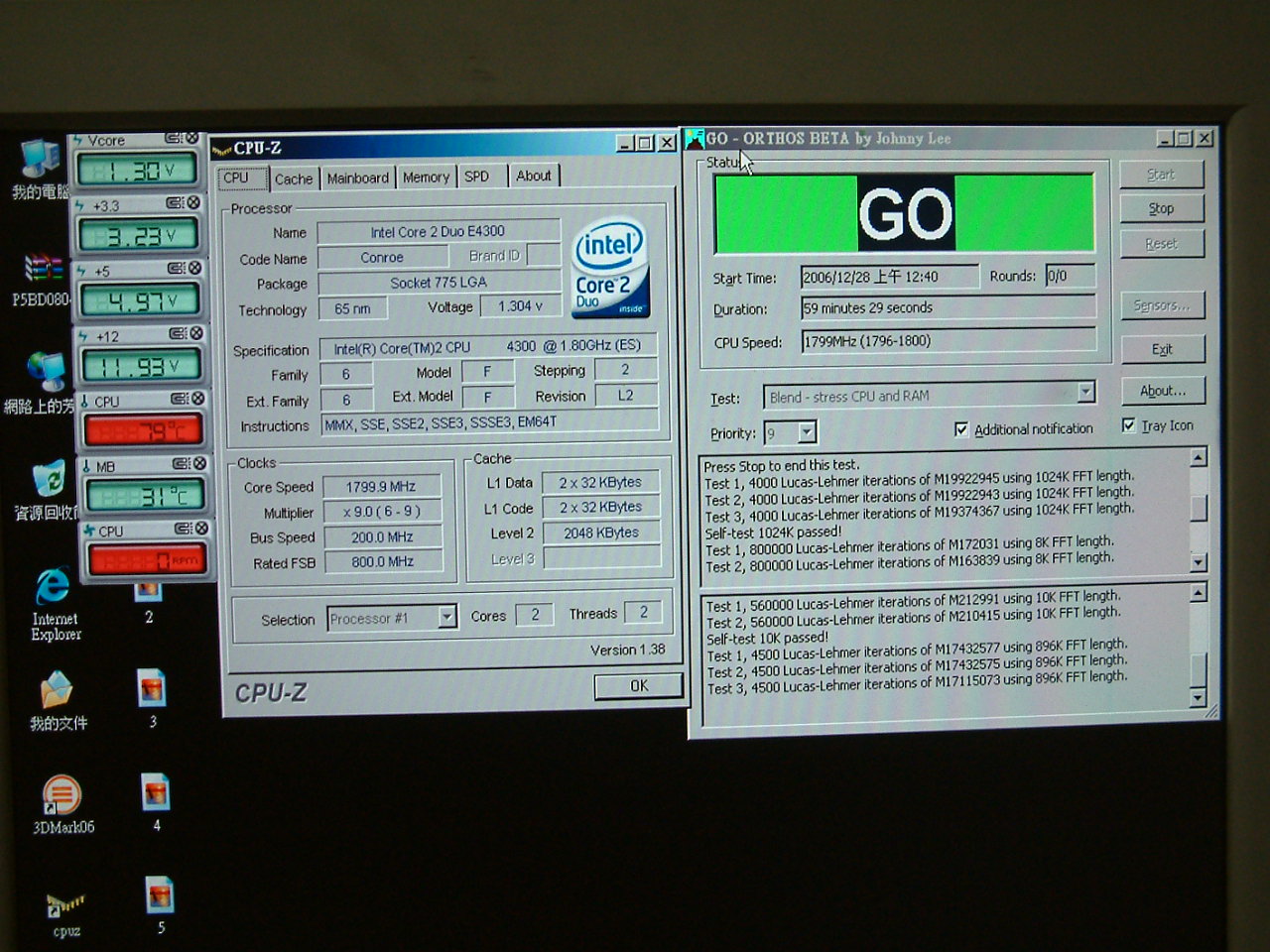
Task: Close the CPU temperature gadget
Action: pyautogui.click(x=198, y=399)
